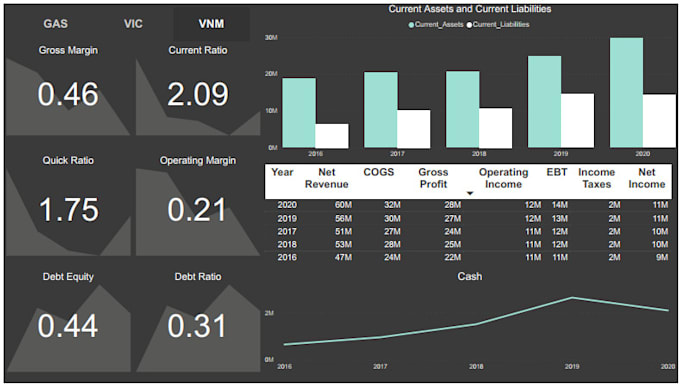The width and height of the screenshot is (680, 385).
Task: Click the Debt Ratio 0.31 card
Action: tap(198, 321)
